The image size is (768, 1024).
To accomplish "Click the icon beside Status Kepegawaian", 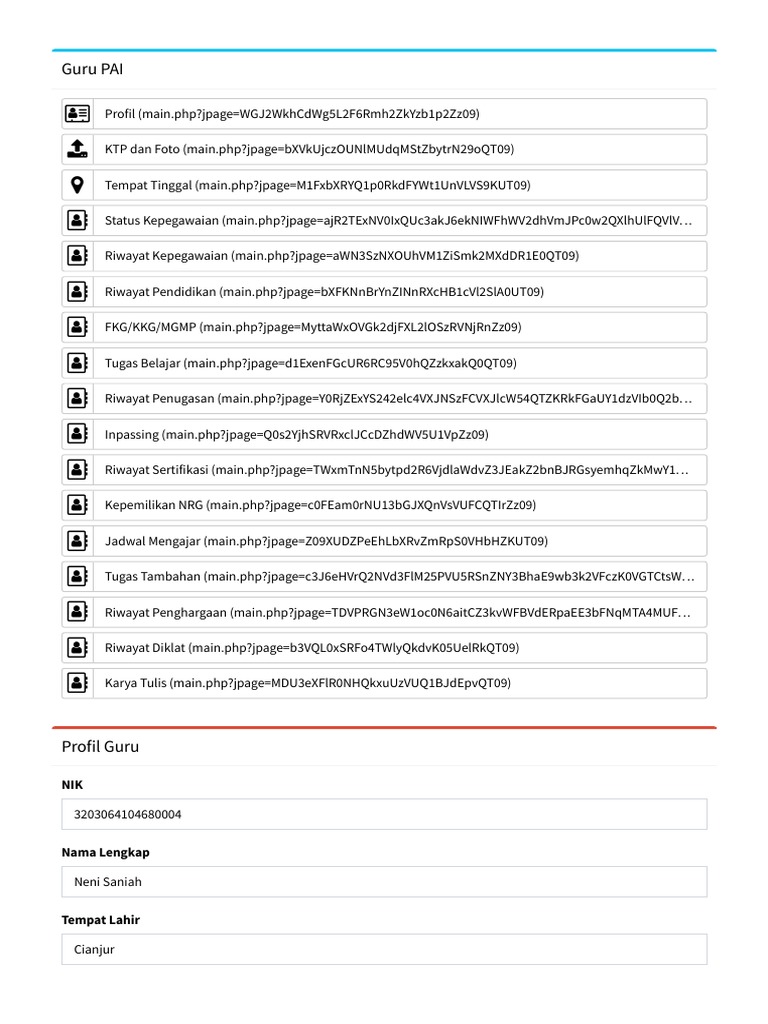I will click(x=77, y=220).
